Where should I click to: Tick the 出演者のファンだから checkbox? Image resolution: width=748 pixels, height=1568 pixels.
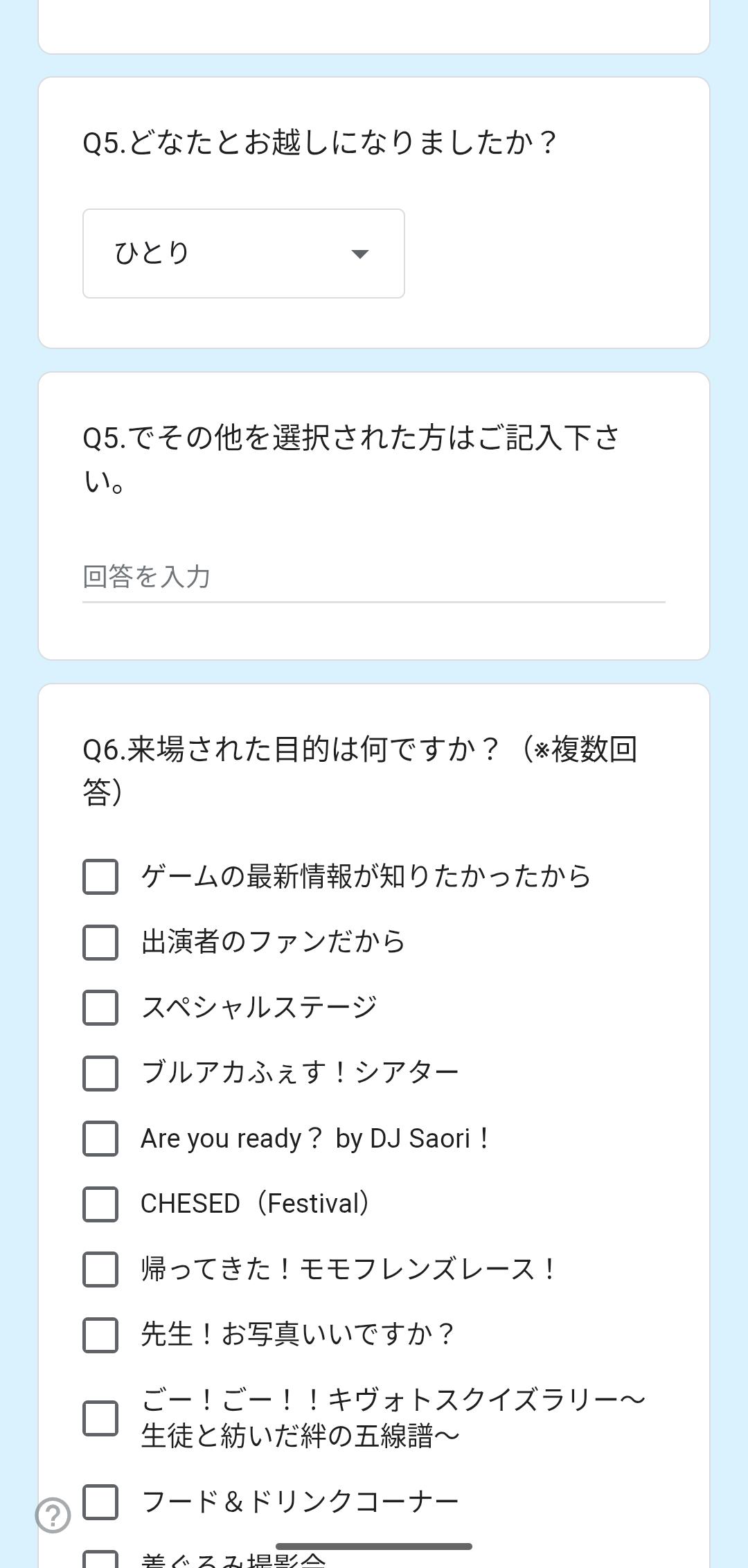pos(100,942)
